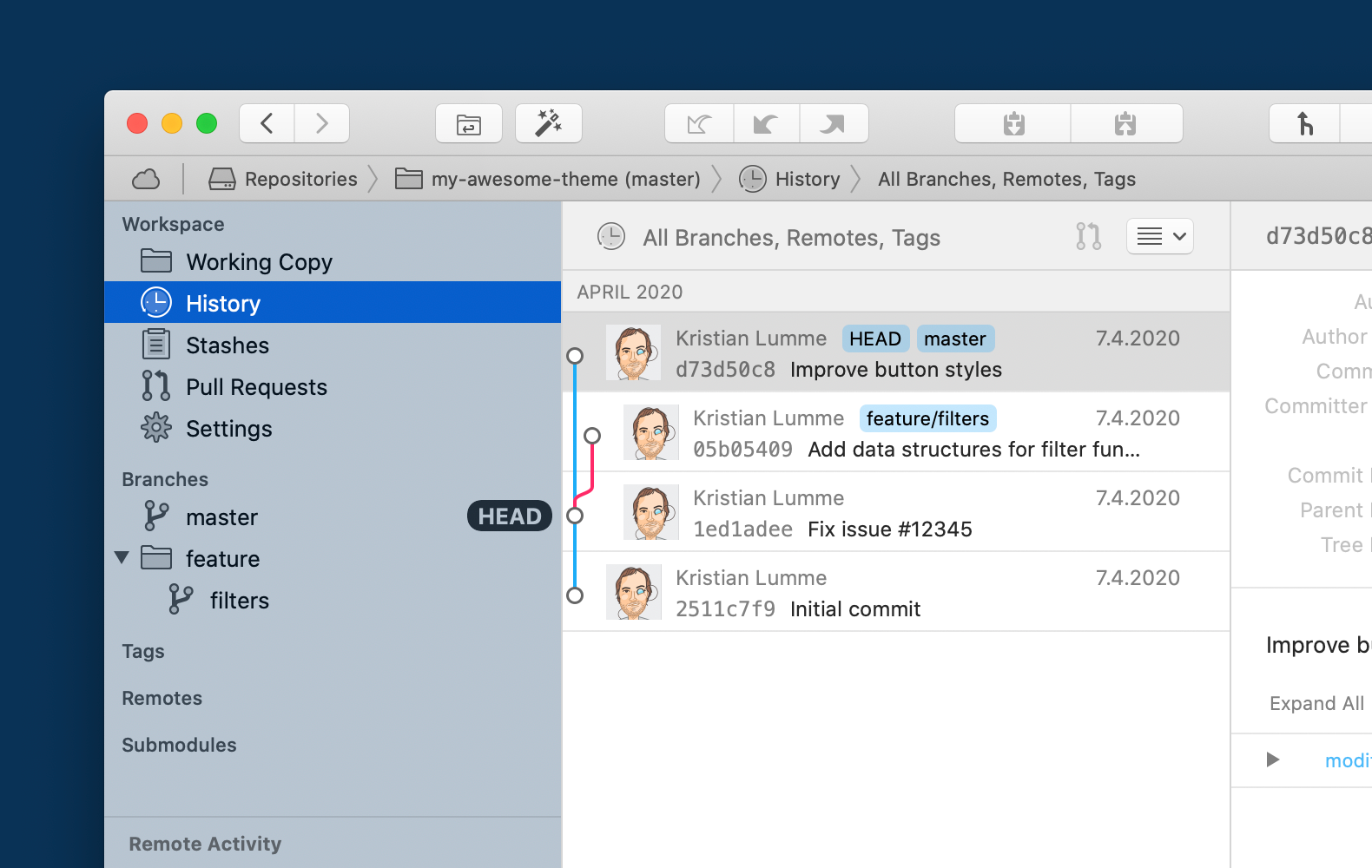Click the Push arrow toolbar icon
The image size is (1372, 868).
(x=833, y=124)
